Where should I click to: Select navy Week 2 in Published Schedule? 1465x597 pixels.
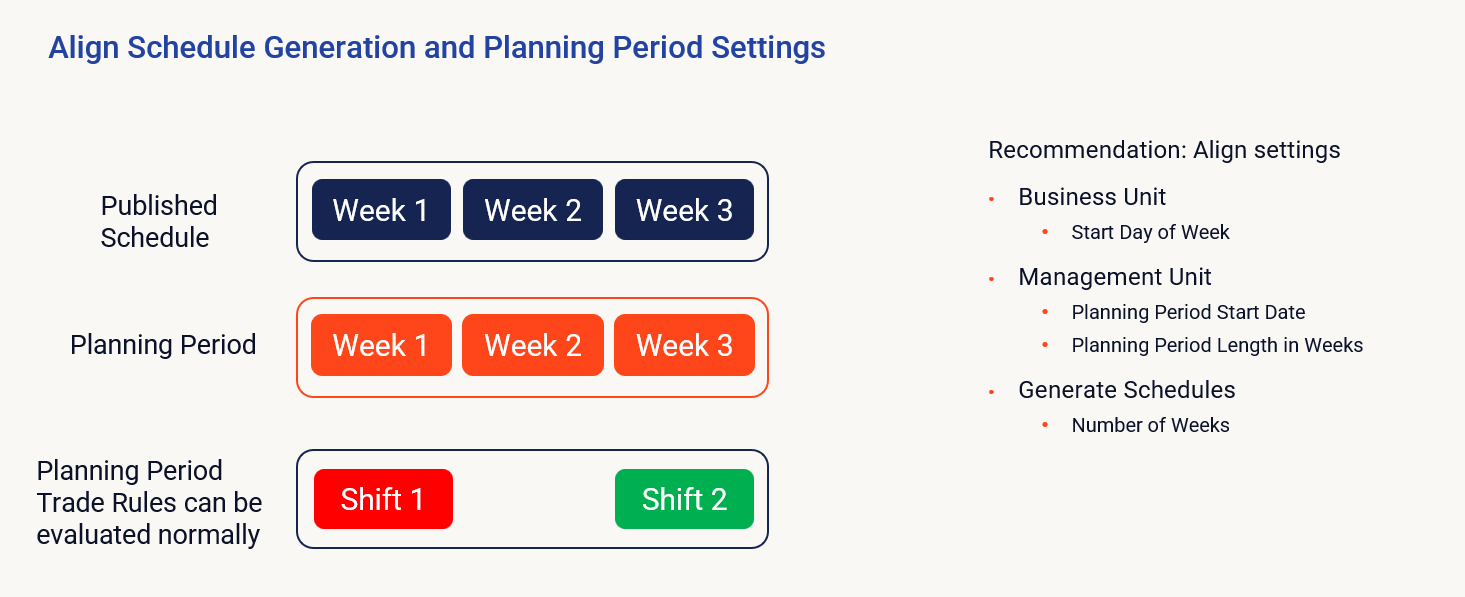click(532, 210)
